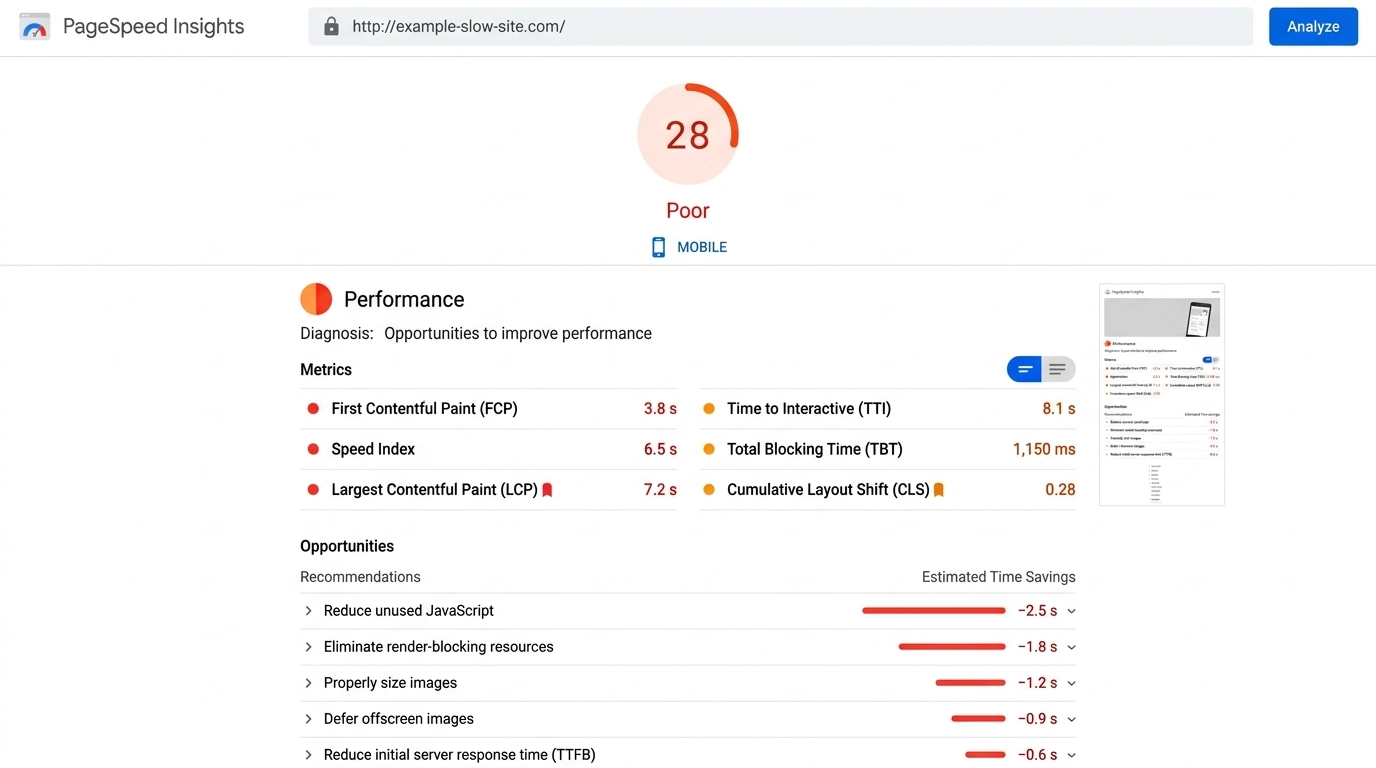This screenshot has width=1376, height=768.
Task: Click the 6.5 s Speed Index value
Action: pyautogui.click(x=660, y=450)
